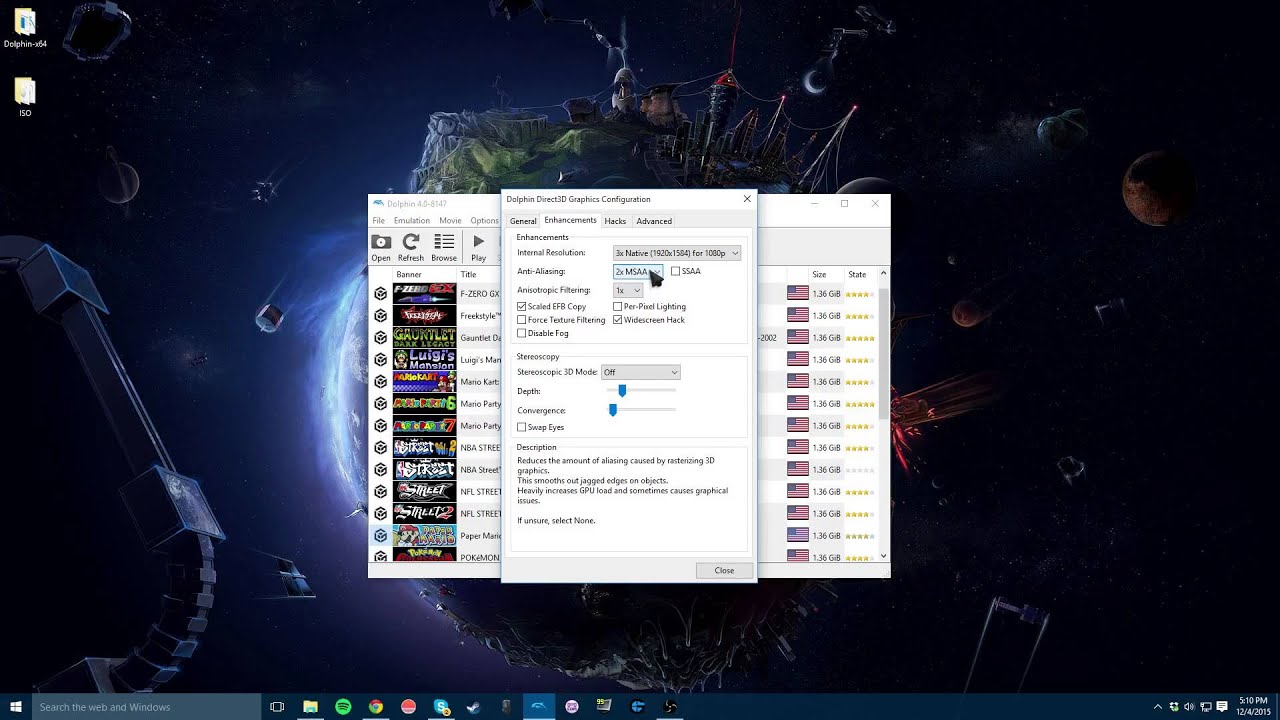Viewport: 1280px width, 720px height.
Task: Show hidden system tray icons chevron
Action: (1158, 707)
